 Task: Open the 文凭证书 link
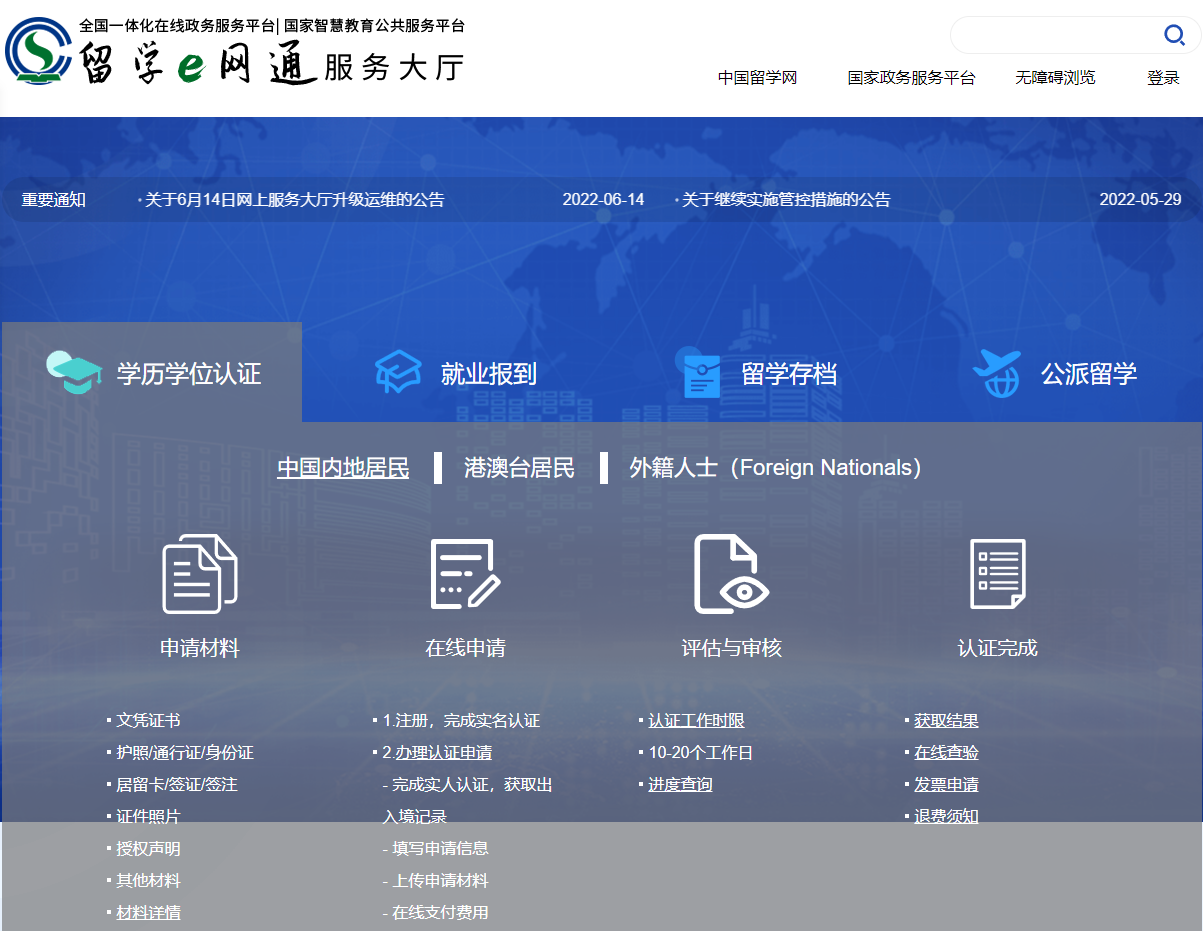coord(149,720)
